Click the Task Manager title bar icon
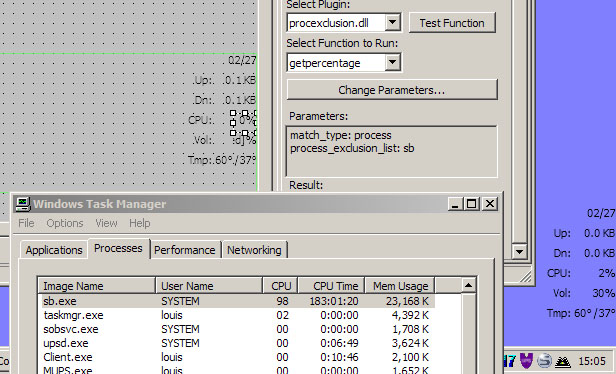This screenshot has height=374, width=616. tap(22, 204)
